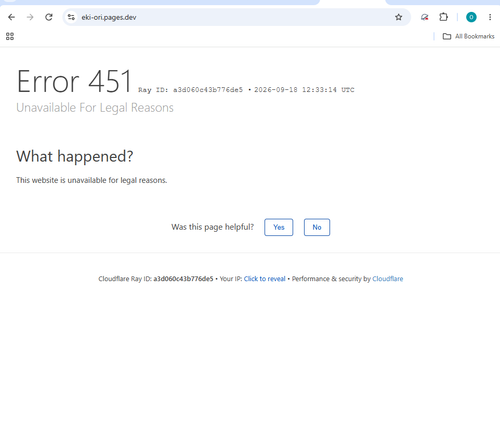Click the 'Was this page helpful?' text
This screenshot has width=500, height=437.
point(213,227)
